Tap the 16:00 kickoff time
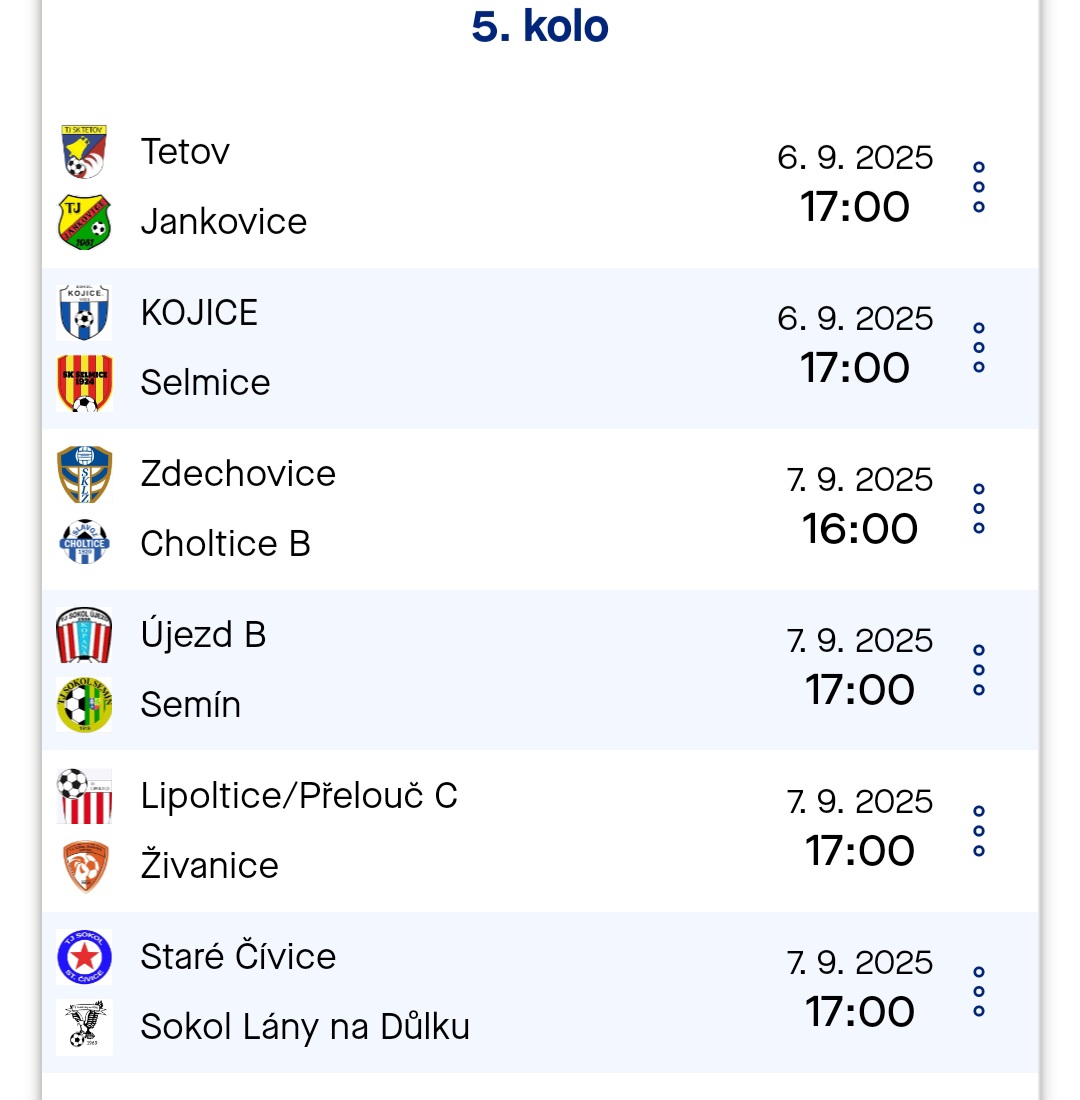Screen dimensions: 1080x1100 (860, 529)
